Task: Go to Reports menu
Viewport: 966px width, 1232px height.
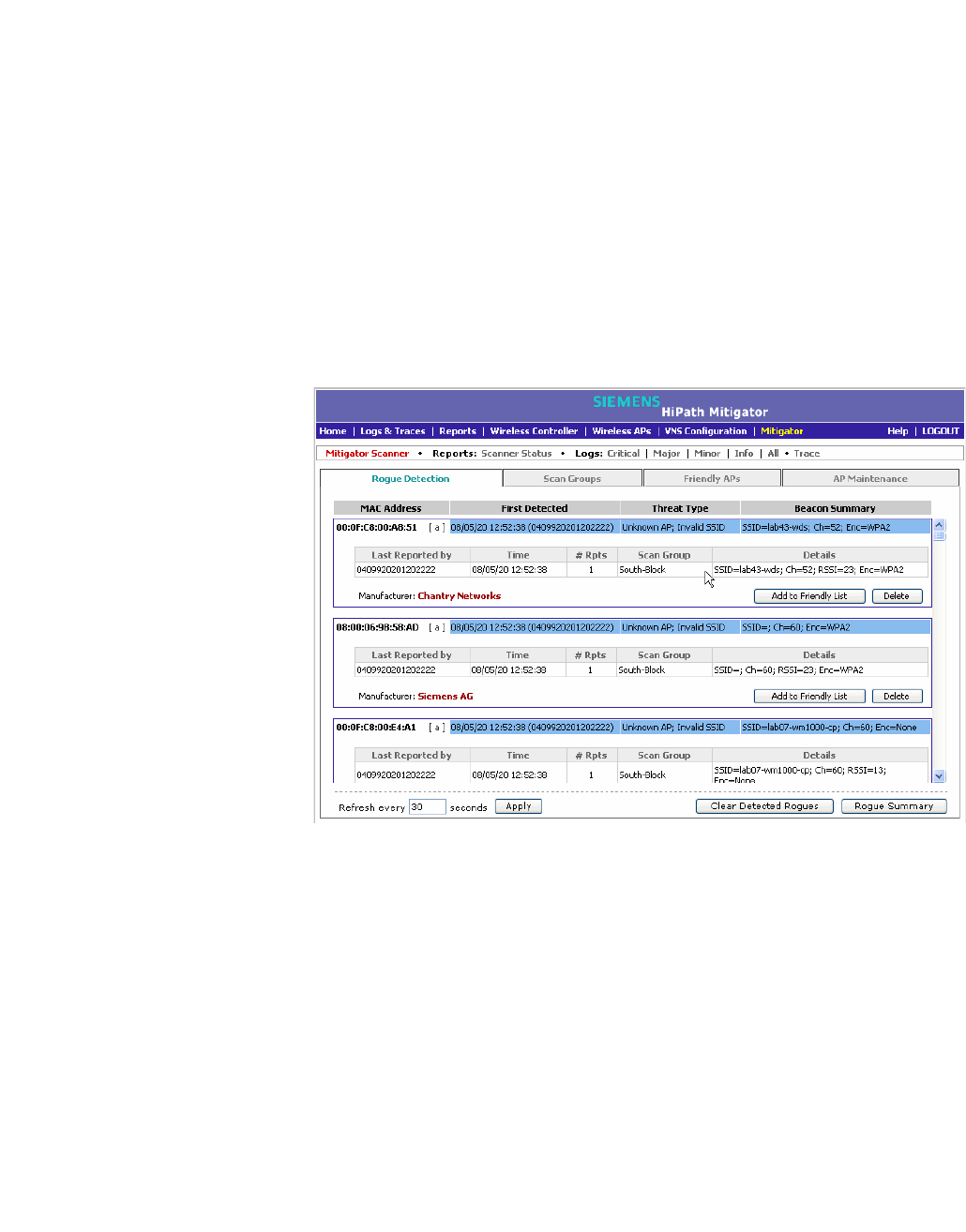Action: [458, 431]
